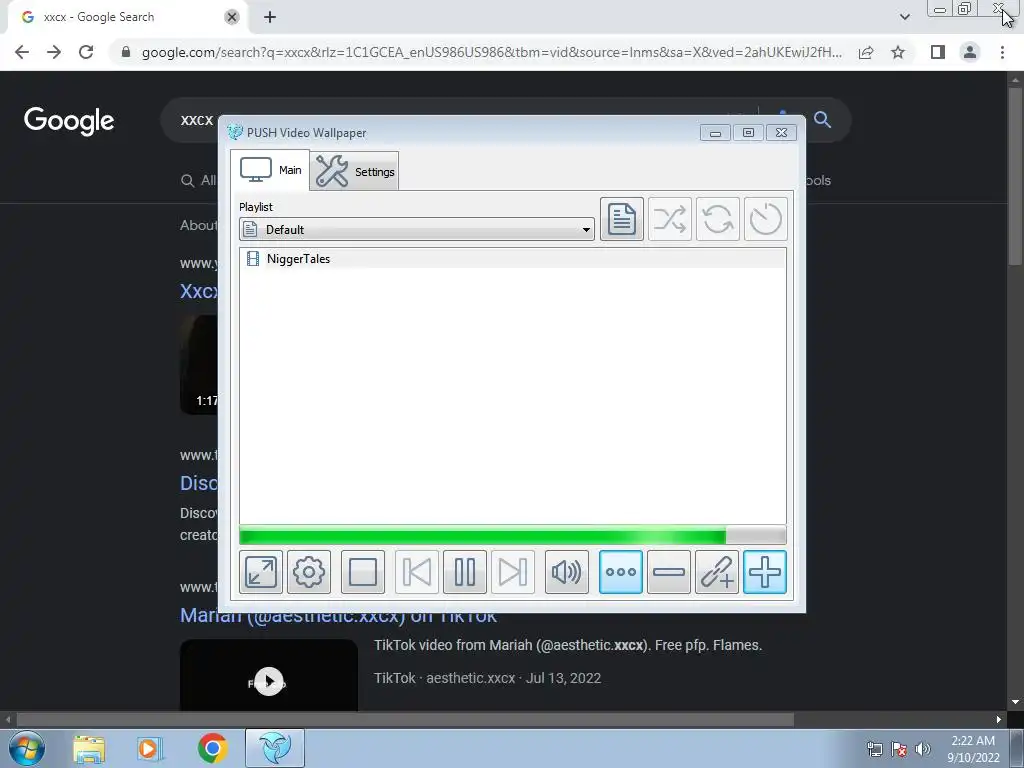Open a new Chrome tab
Image resolution: width=1024 pixels, height=768 pixels.
(270, 18)
